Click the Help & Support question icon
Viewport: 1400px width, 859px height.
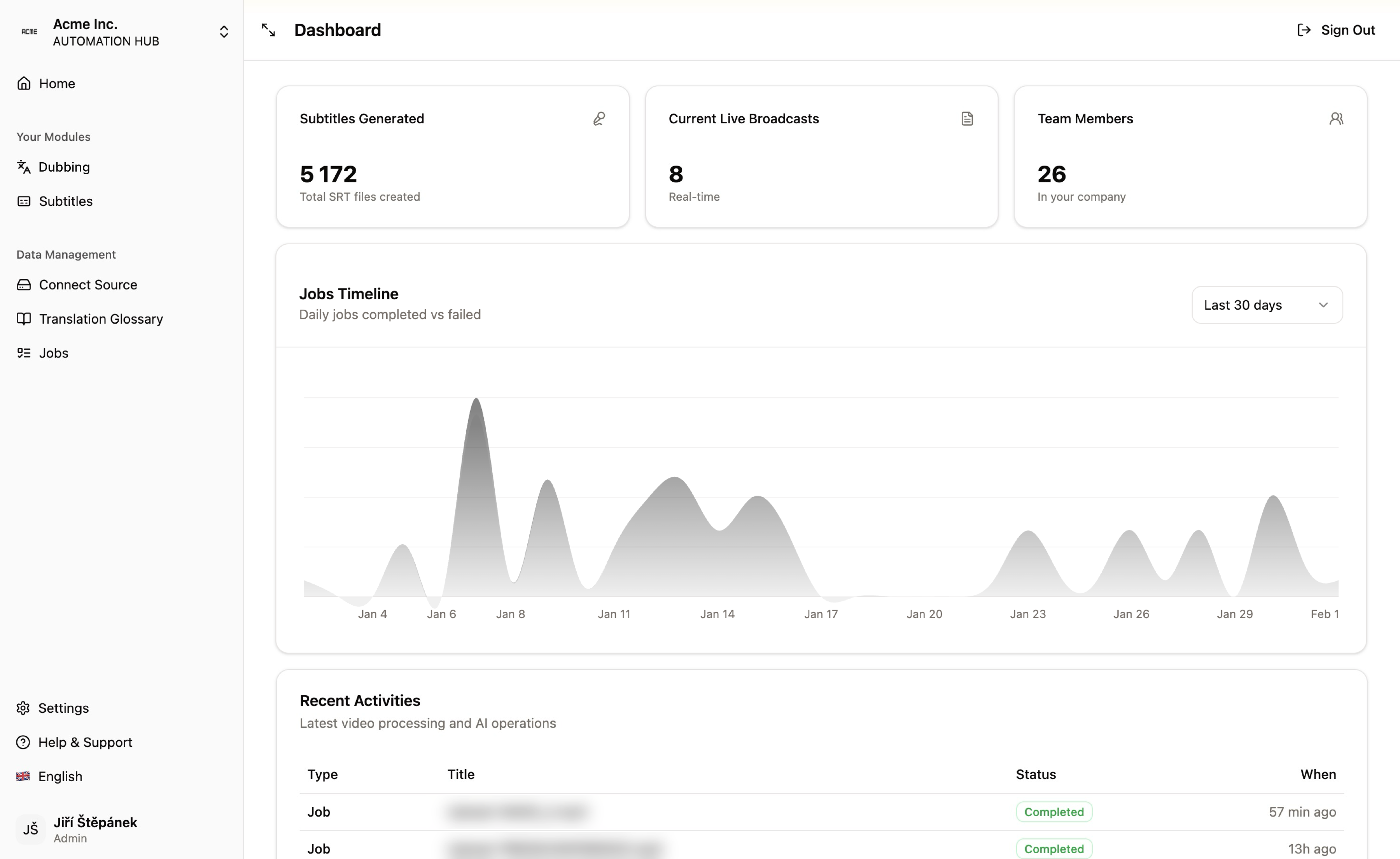point(23,742)
